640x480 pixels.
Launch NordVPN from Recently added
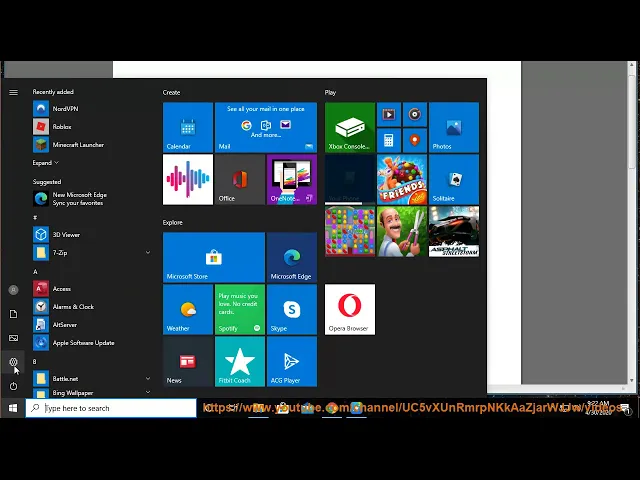pos(92,109)
